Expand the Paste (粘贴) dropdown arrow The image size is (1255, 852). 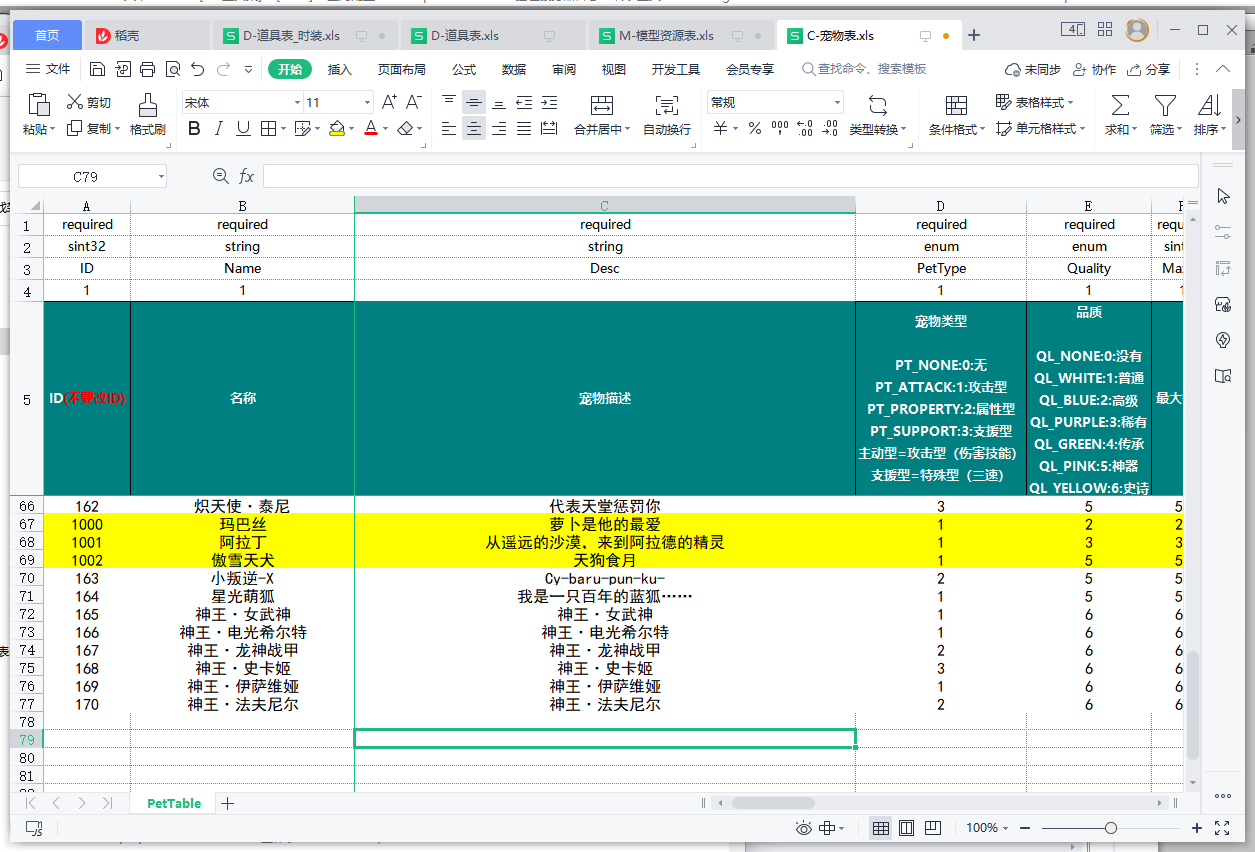click(x=52, y=129)
